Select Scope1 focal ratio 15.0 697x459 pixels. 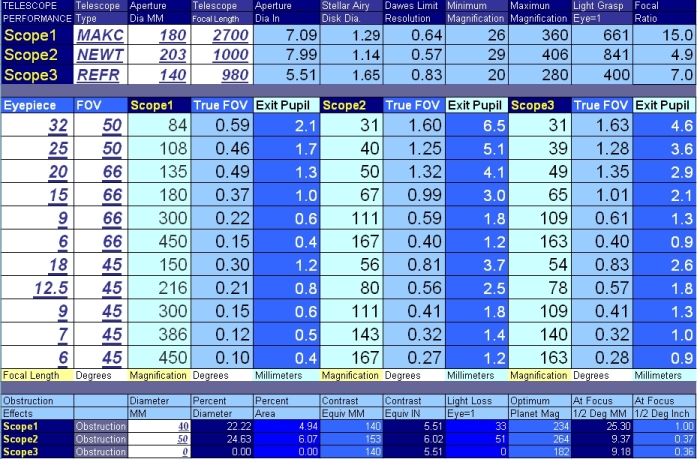665,35
